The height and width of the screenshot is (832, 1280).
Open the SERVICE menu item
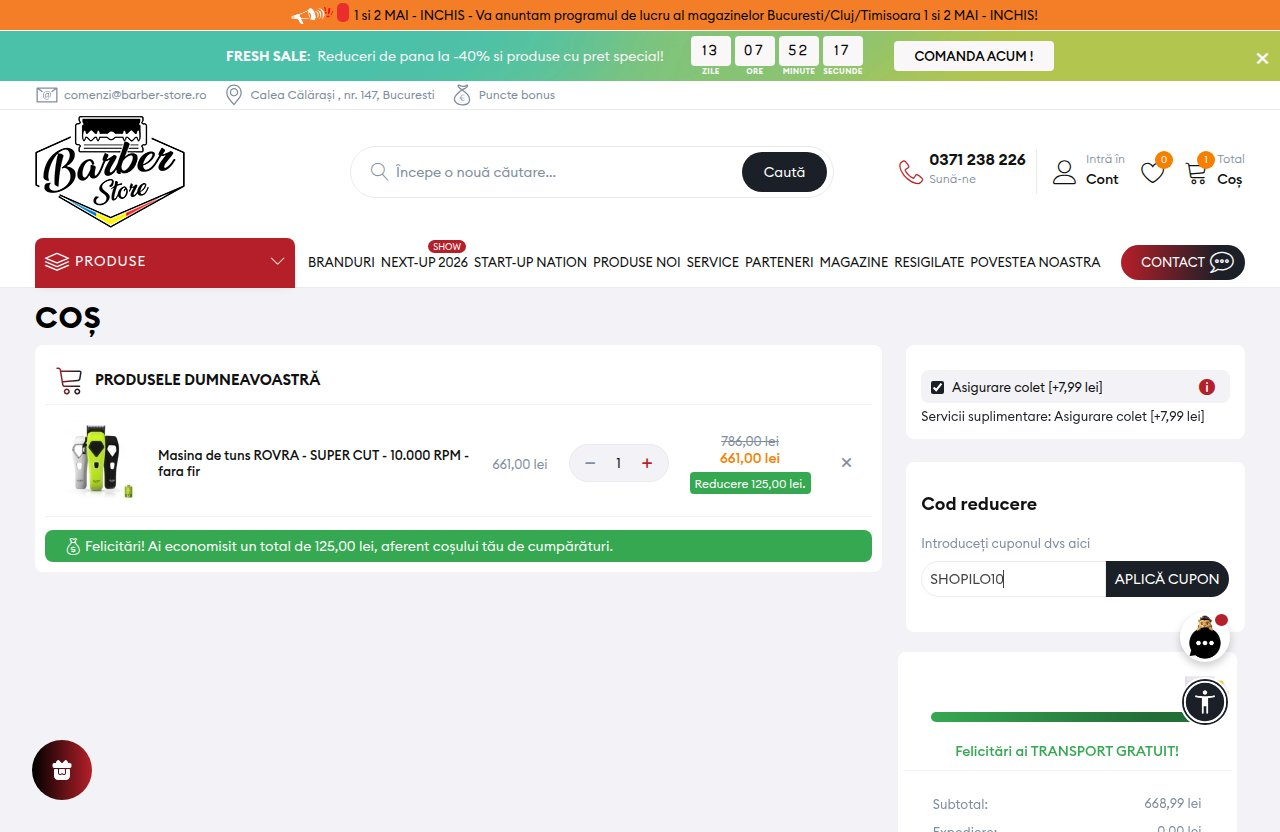click(713, 262)
